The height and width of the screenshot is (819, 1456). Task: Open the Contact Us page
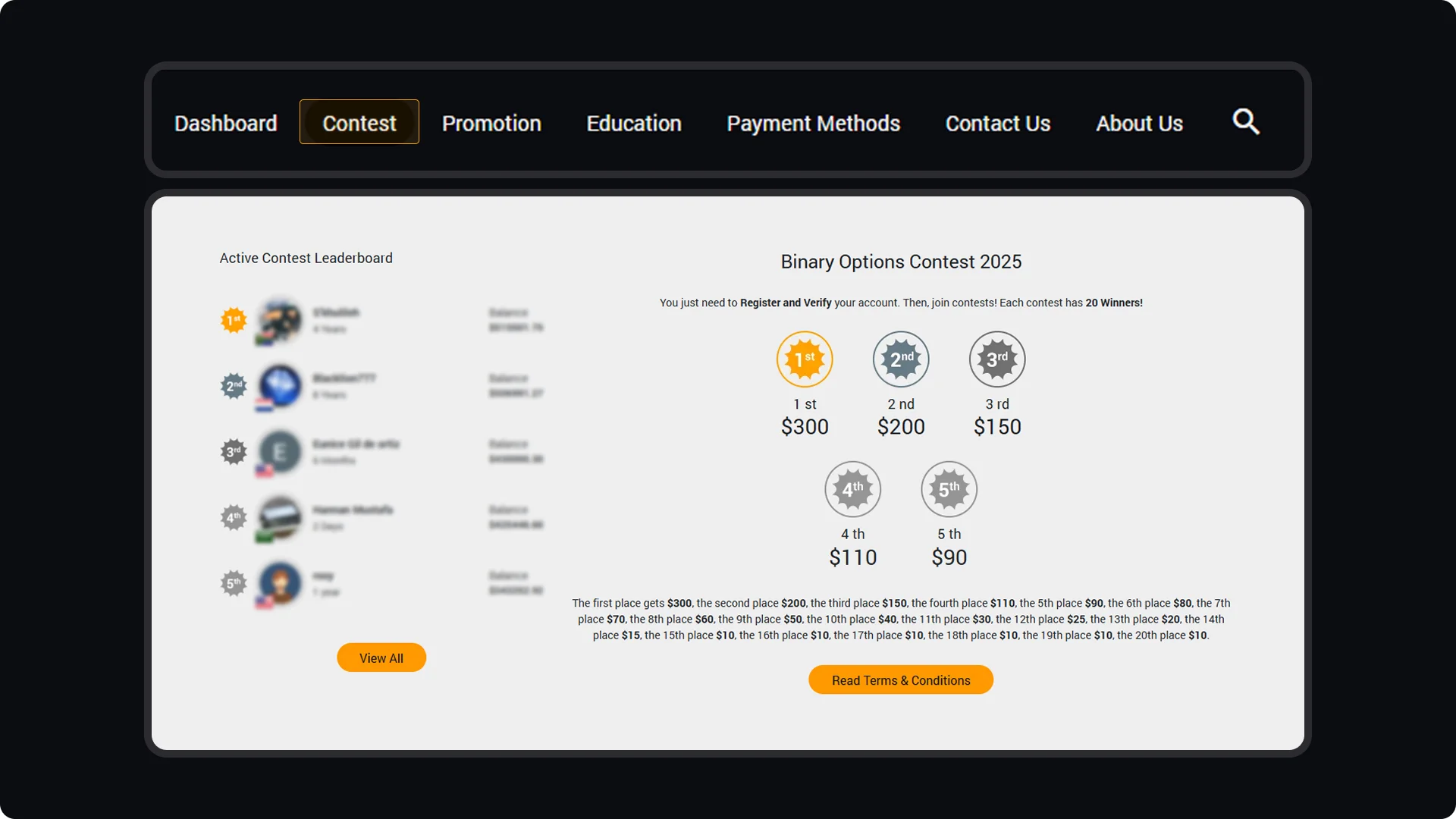(x=997, y=123)
